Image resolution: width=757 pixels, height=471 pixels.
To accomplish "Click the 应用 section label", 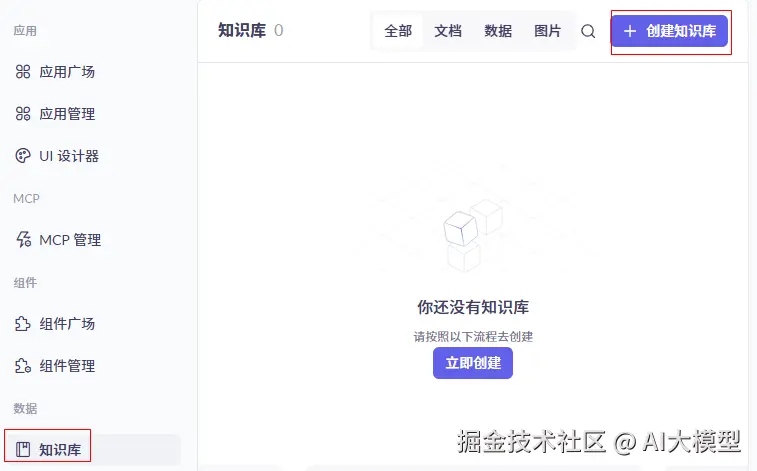I will point(25,31).
